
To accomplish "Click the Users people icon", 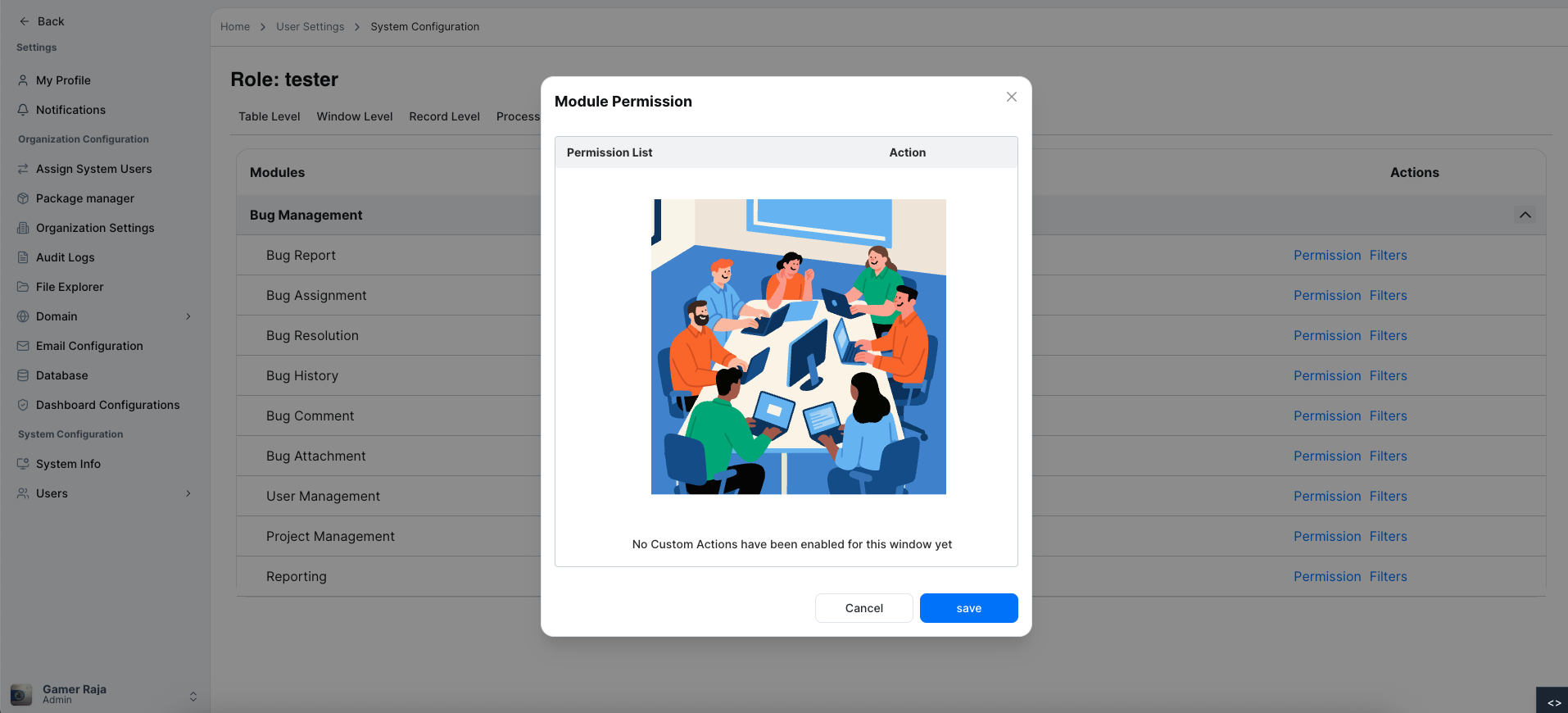I will coord(23,493).
